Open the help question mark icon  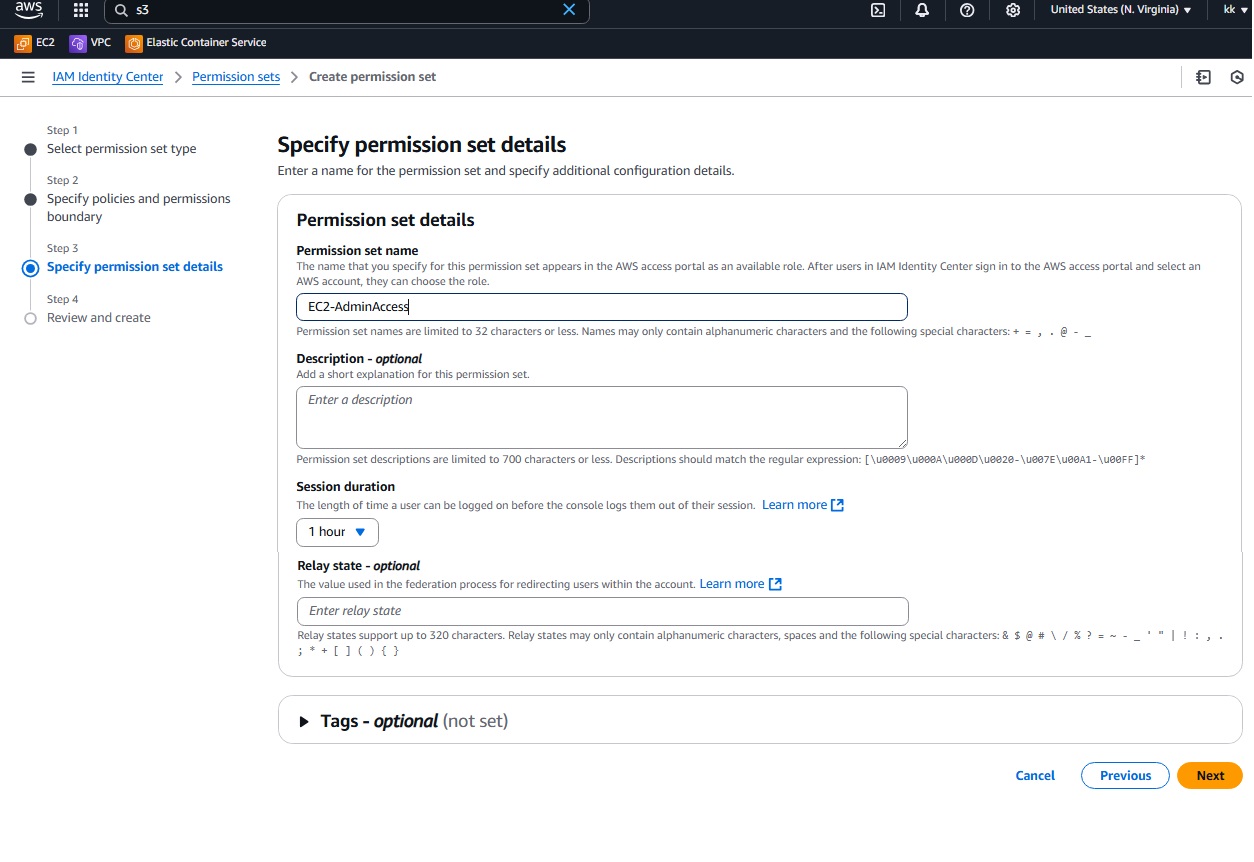(x=967, y=10)
